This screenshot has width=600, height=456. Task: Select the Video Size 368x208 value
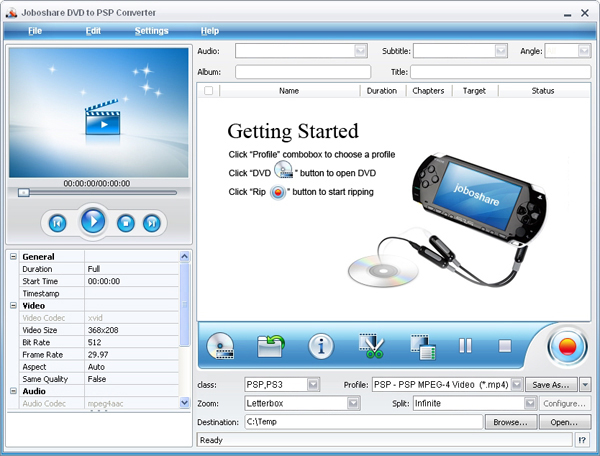click(x=131, y=330)
